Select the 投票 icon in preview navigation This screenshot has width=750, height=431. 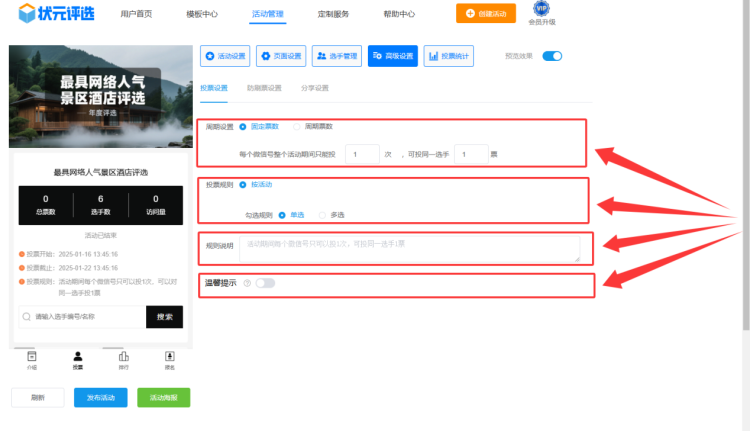(x=78, y=360)
